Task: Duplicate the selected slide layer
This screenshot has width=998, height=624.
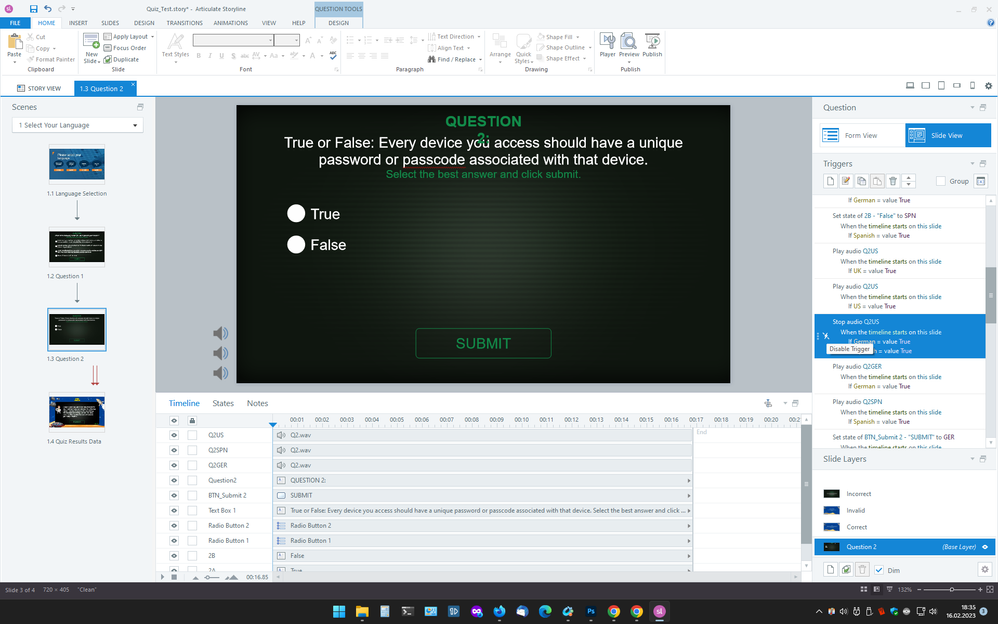Action: pyautogui.click(x=846, y=569)
